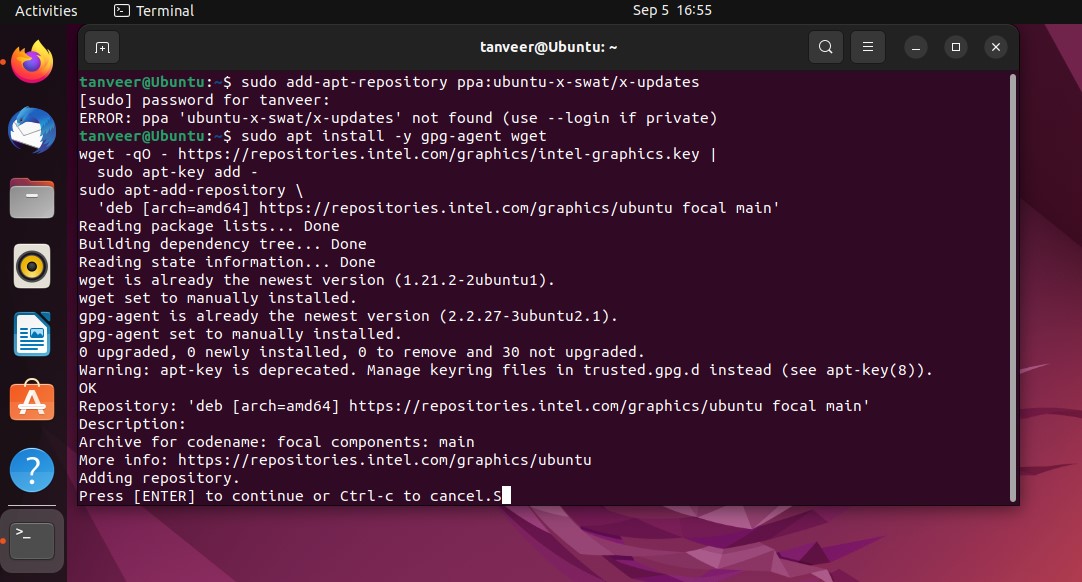Open the Files file manager
The image size is (1082, 582).
coord(31,198)
